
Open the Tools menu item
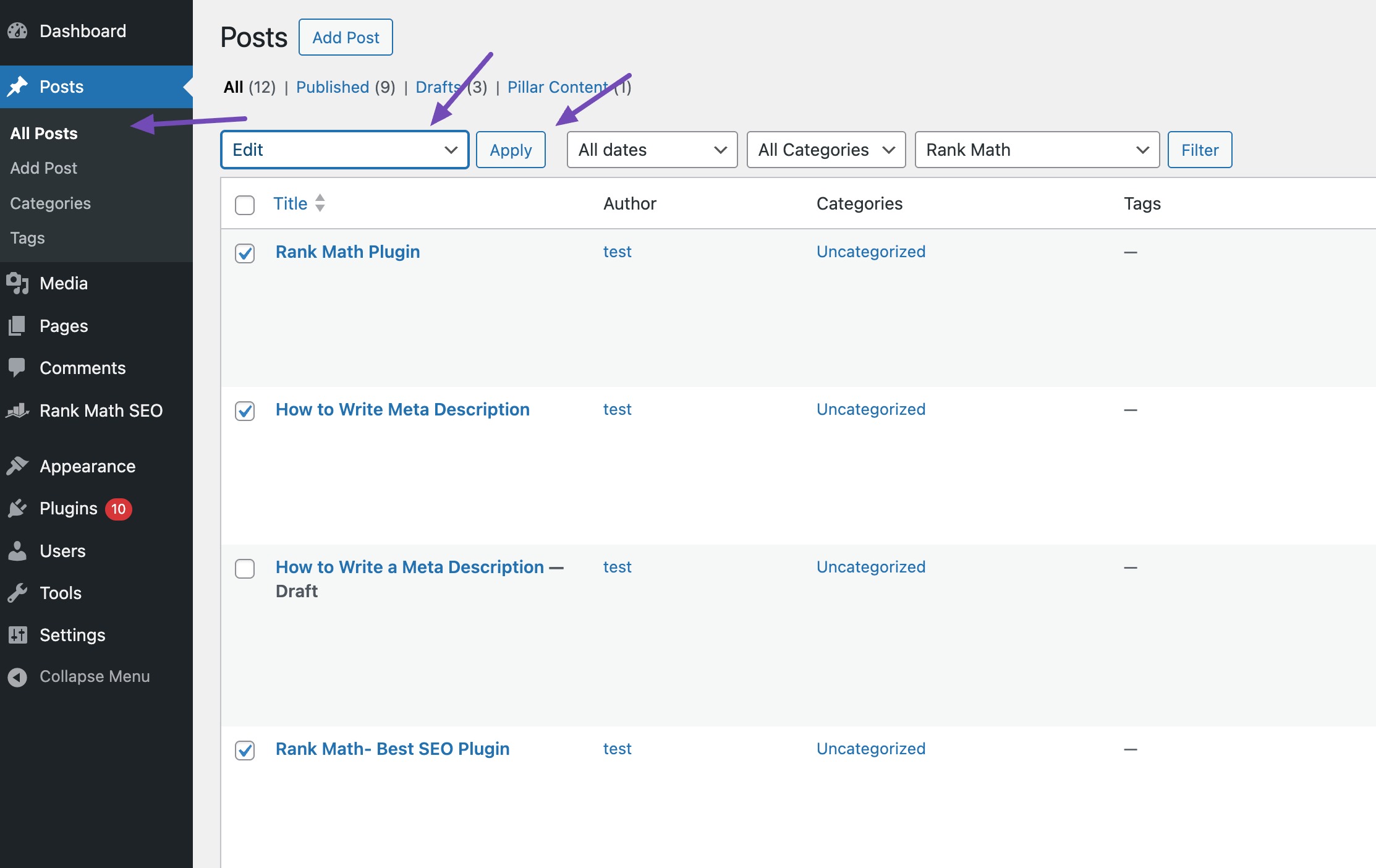(61, 593)
